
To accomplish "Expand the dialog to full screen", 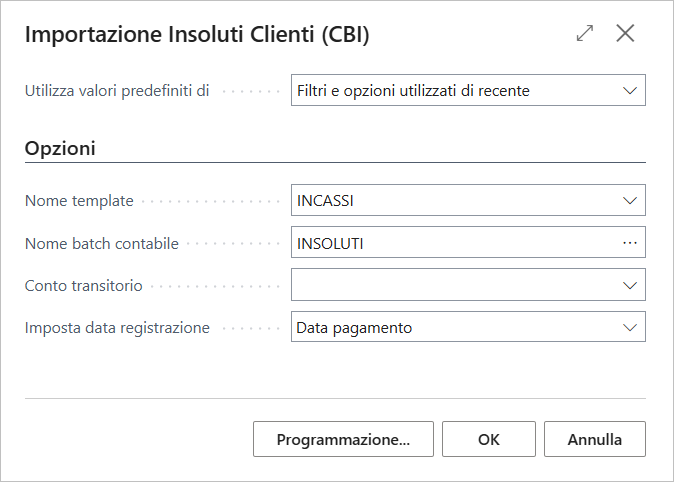I will (585, 33).
